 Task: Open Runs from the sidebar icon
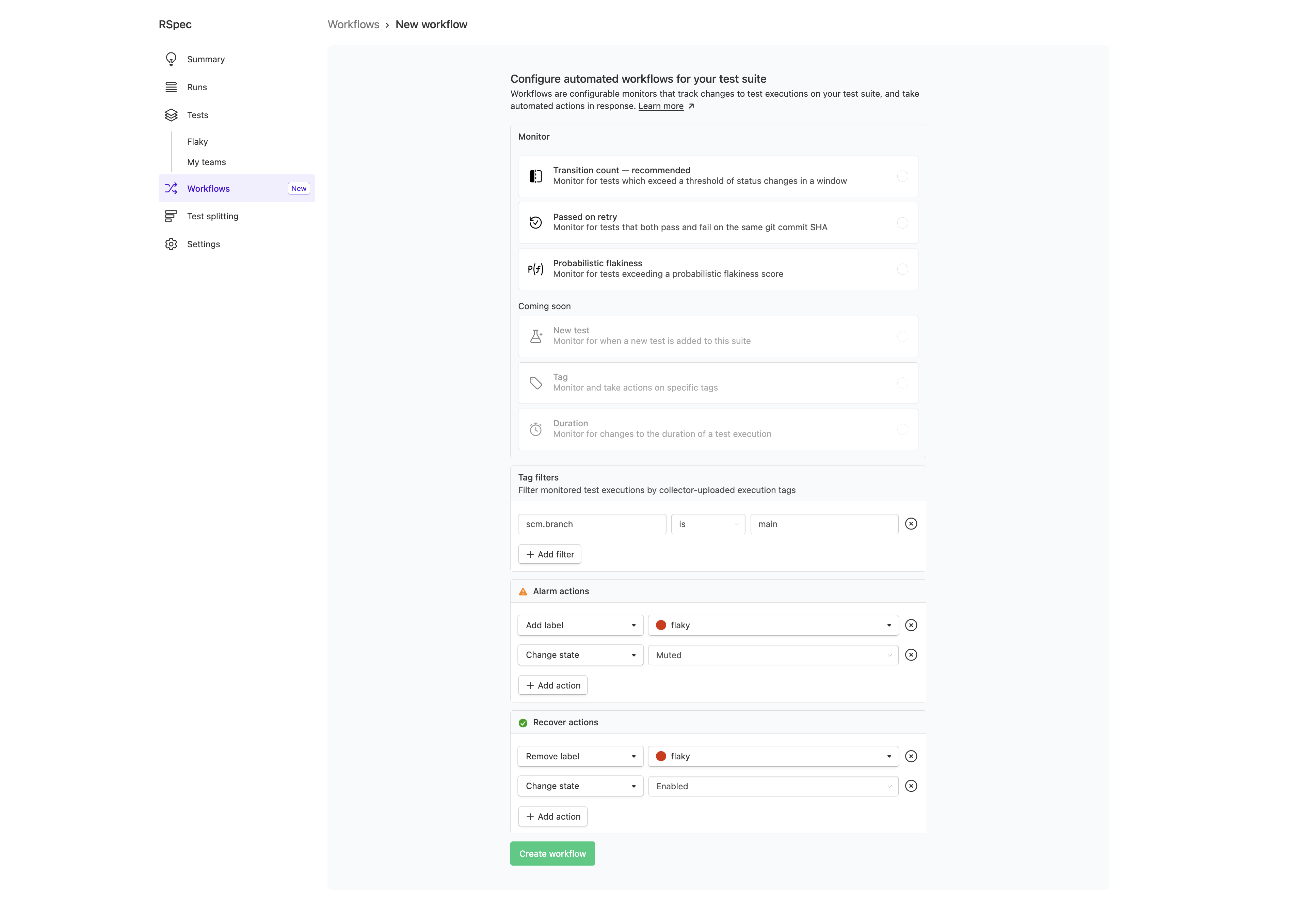click(x=171, y=86)
